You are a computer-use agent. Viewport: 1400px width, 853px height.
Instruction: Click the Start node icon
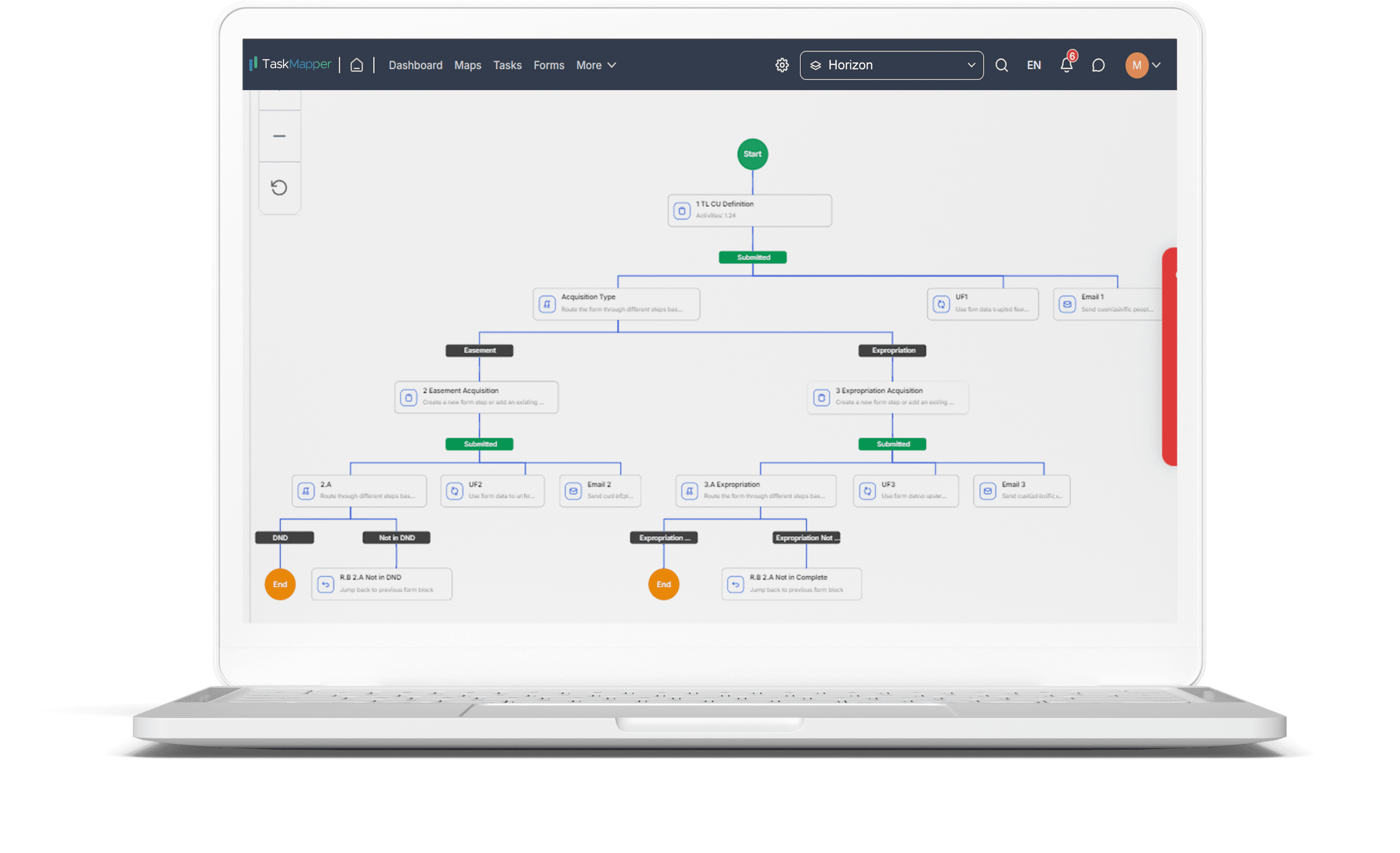(753, 154)
